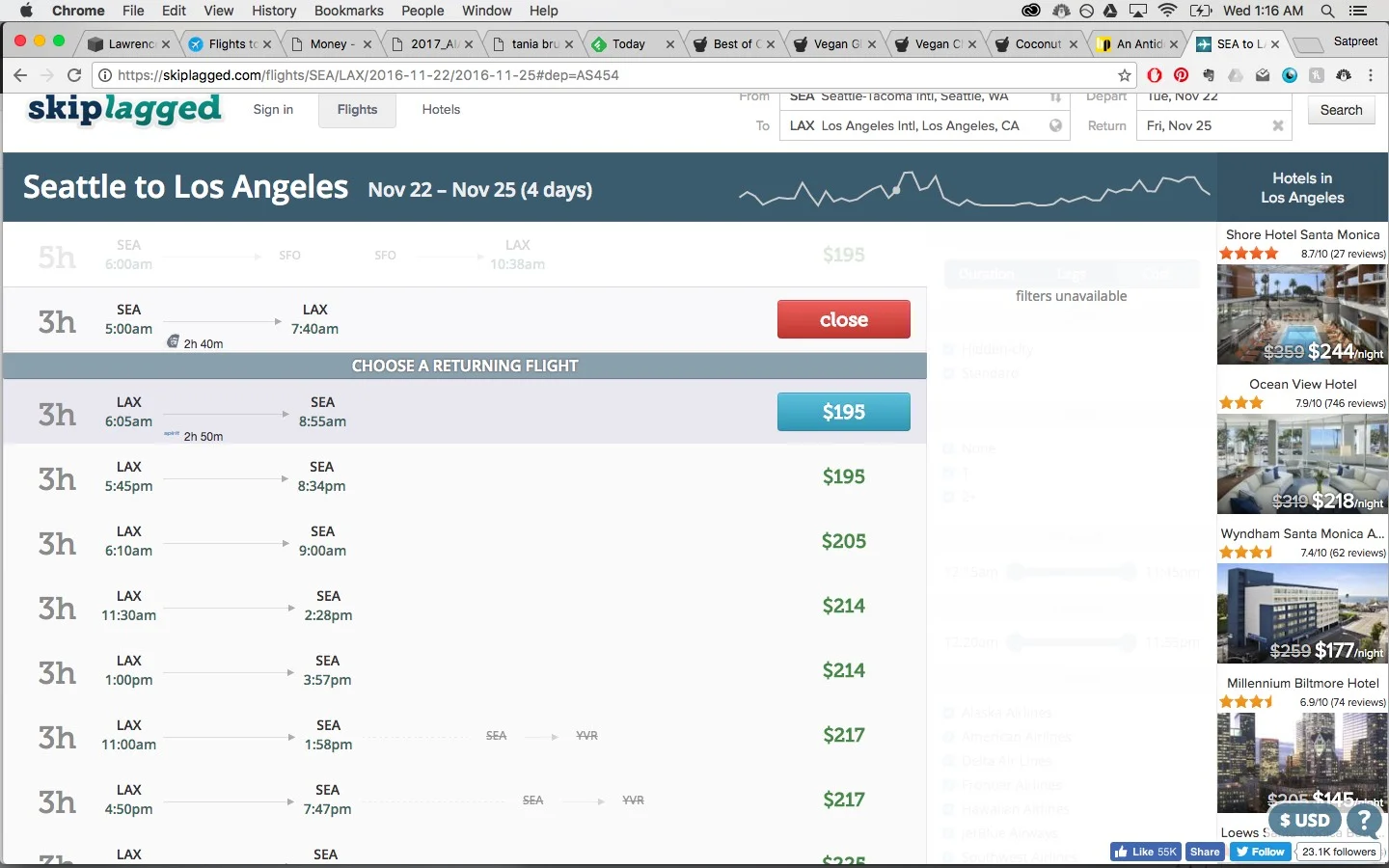Viewport: 1389px width, 868px height.
Task: Select the Flights navigation tab
Action: click(357, 110)
